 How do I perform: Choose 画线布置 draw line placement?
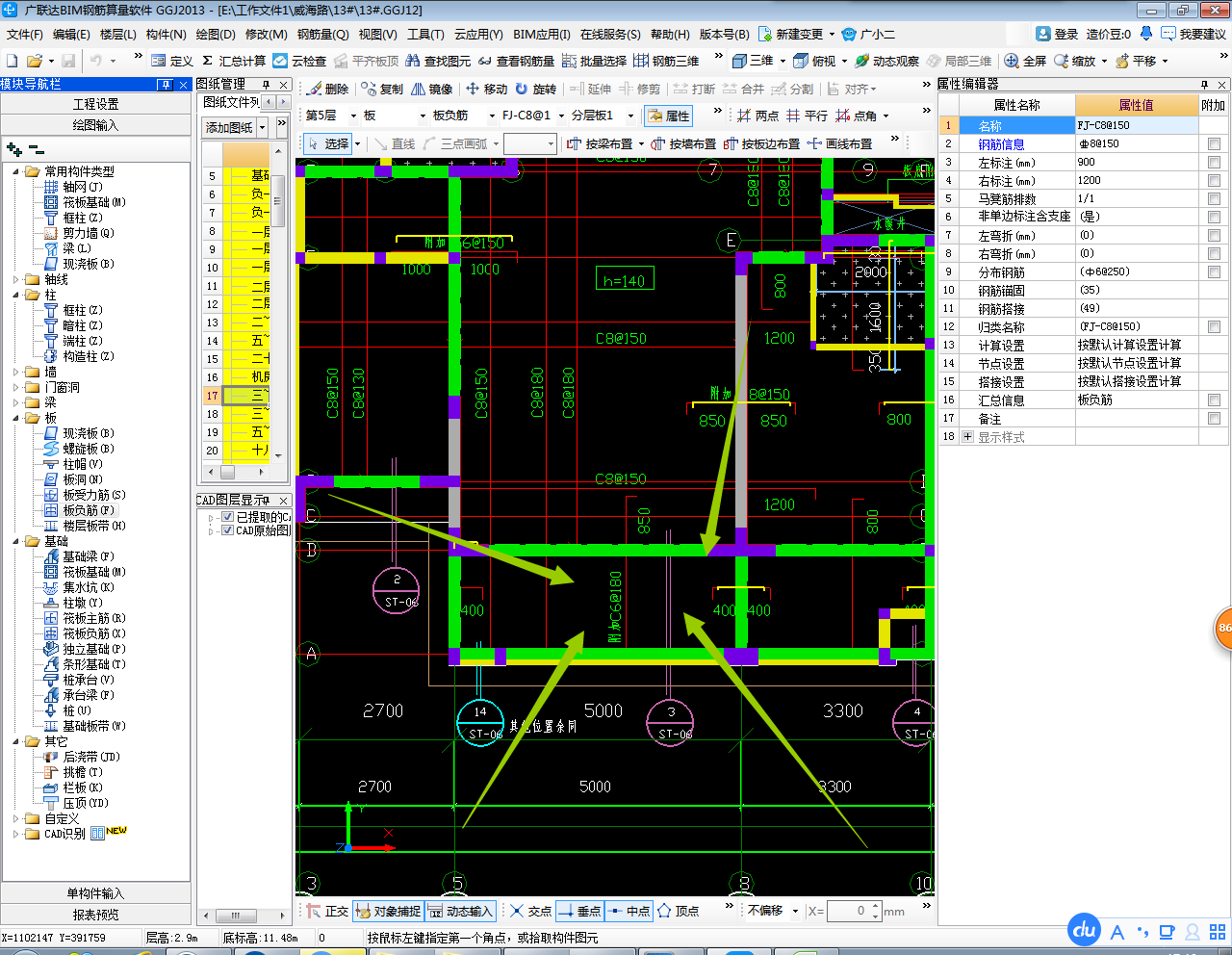point(840,143)
